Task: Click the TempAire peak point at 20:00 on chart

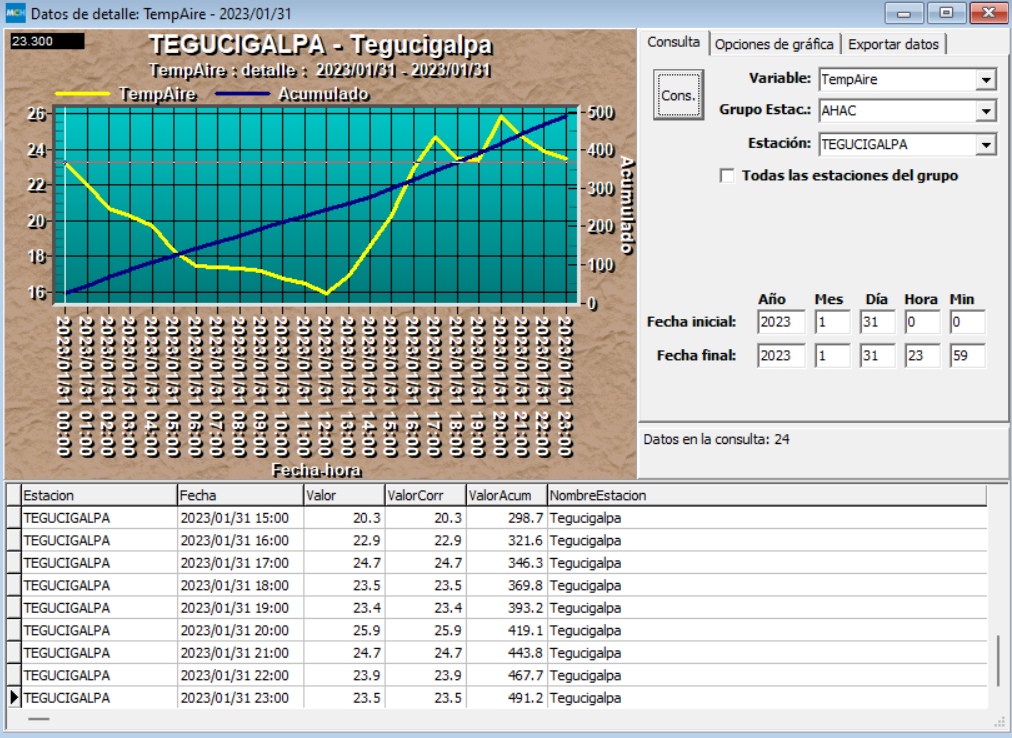Action: tap(501, 117)
